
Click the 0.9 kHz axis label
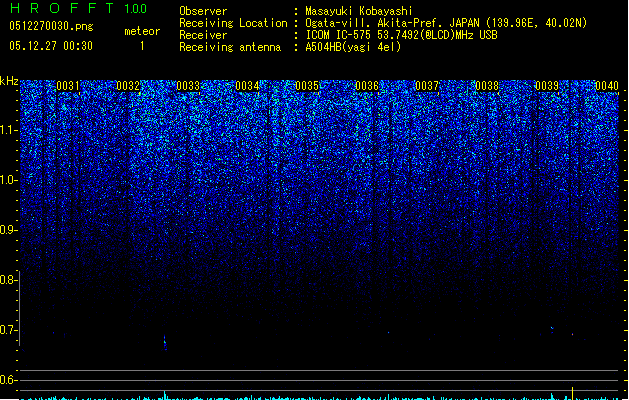coord(8,230)
